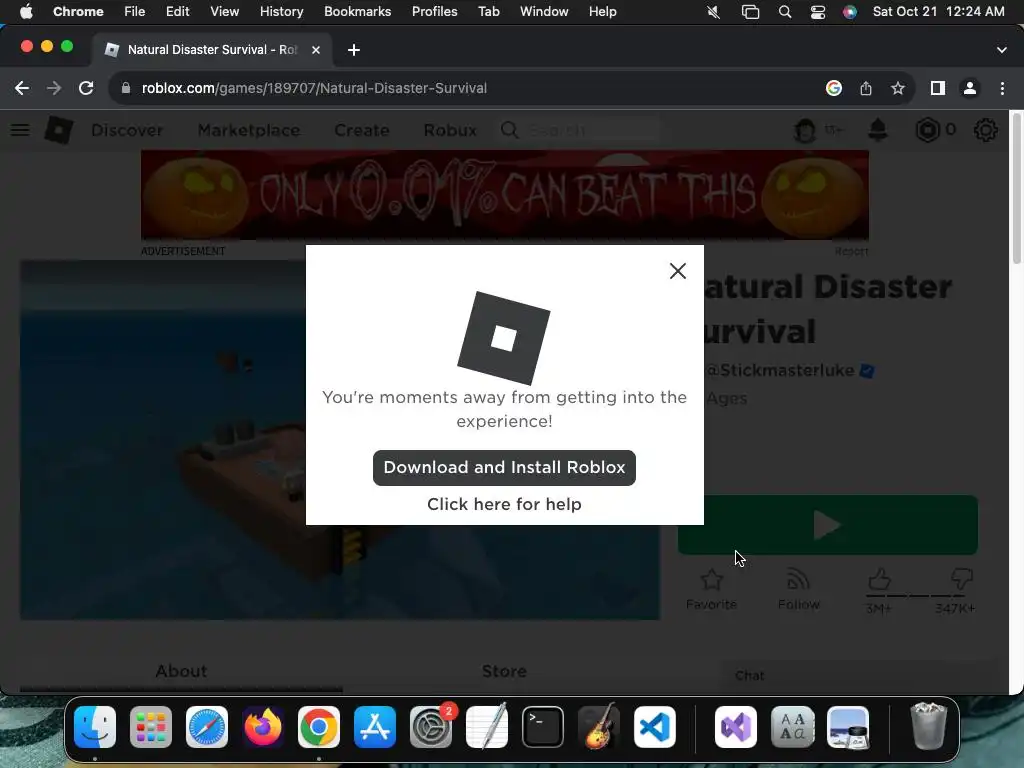
Task: Open System Settings from the Dock
Action: coord(431,727)
